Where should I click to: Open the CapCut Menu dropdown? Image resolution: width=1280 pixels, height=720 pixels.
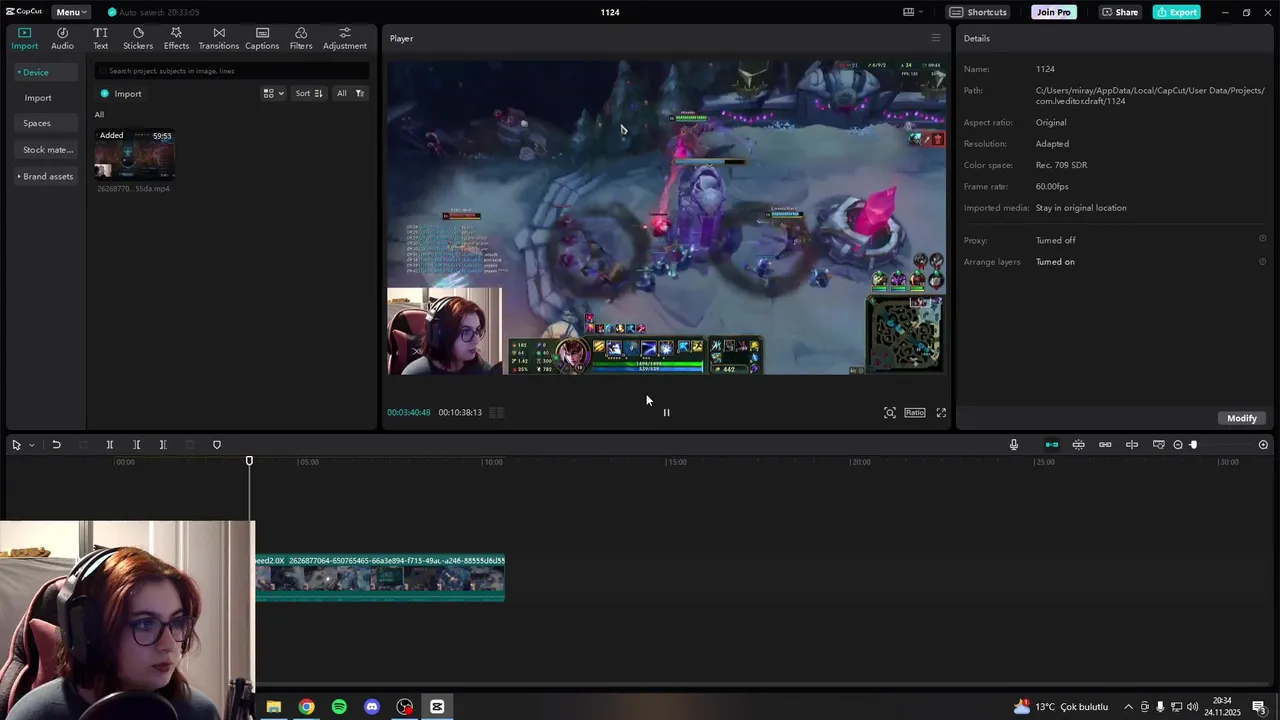[x=70, y=12]
